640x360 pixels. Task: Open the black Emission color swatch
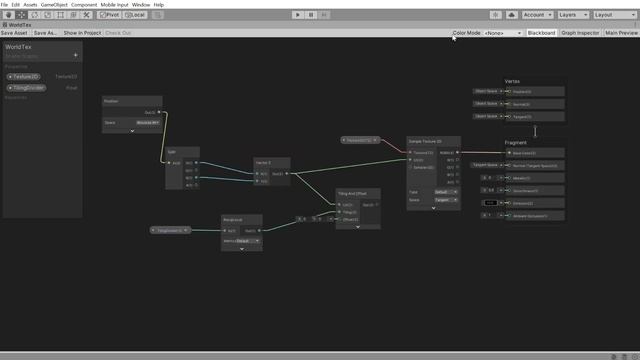491,203
